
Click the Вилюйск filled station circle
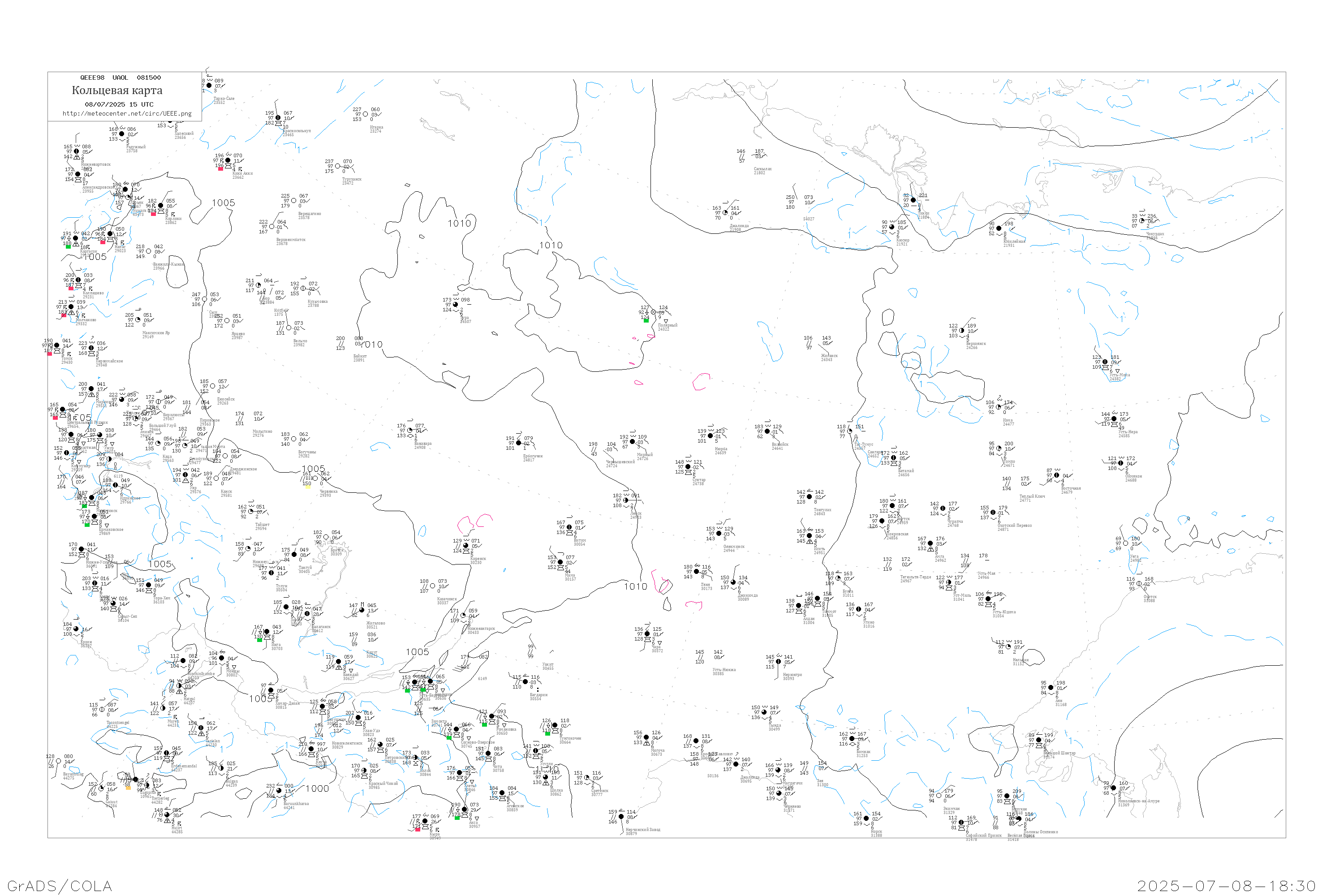(767, 432)
